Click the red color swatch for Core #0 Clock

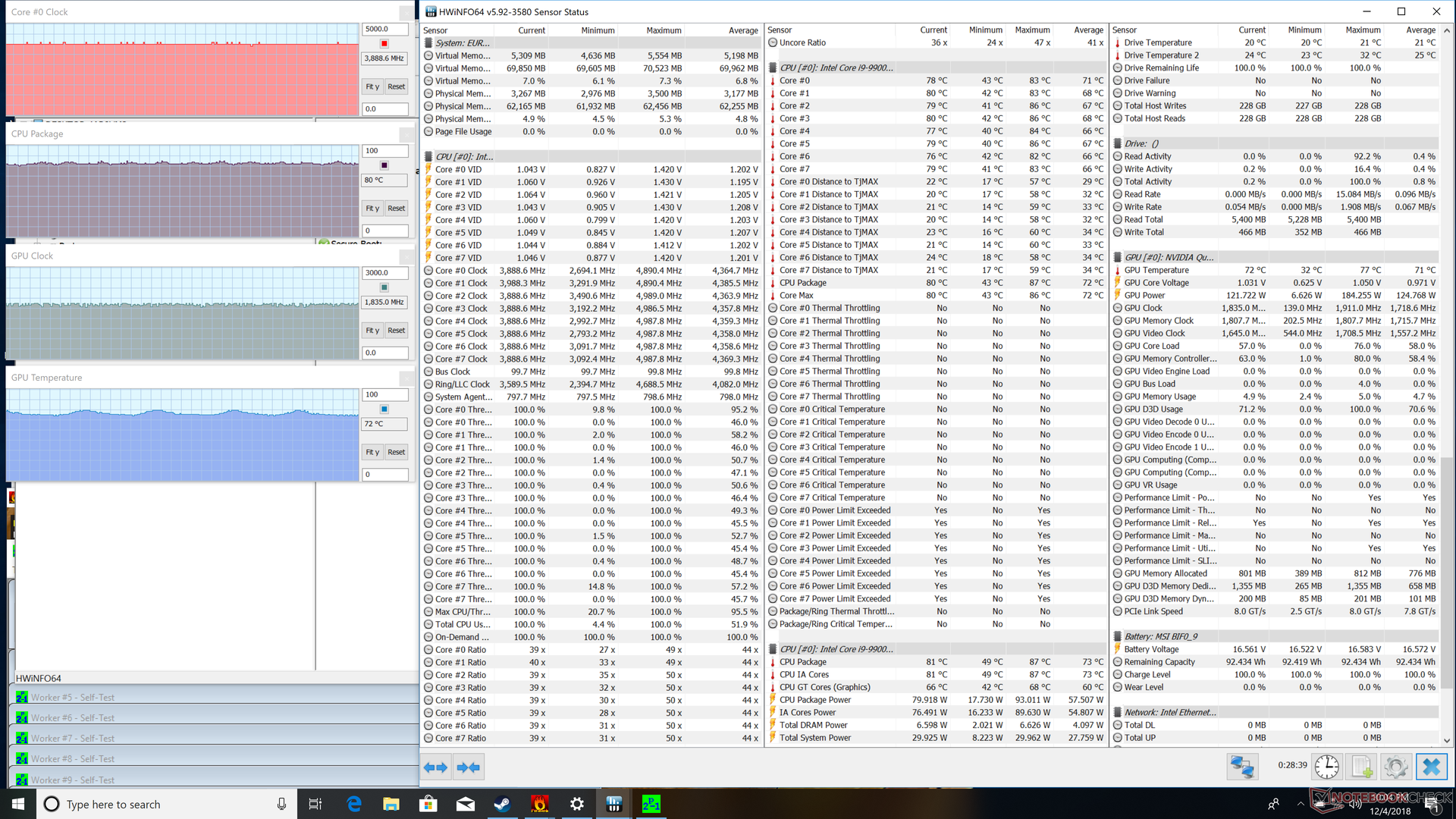click(384, 44)
